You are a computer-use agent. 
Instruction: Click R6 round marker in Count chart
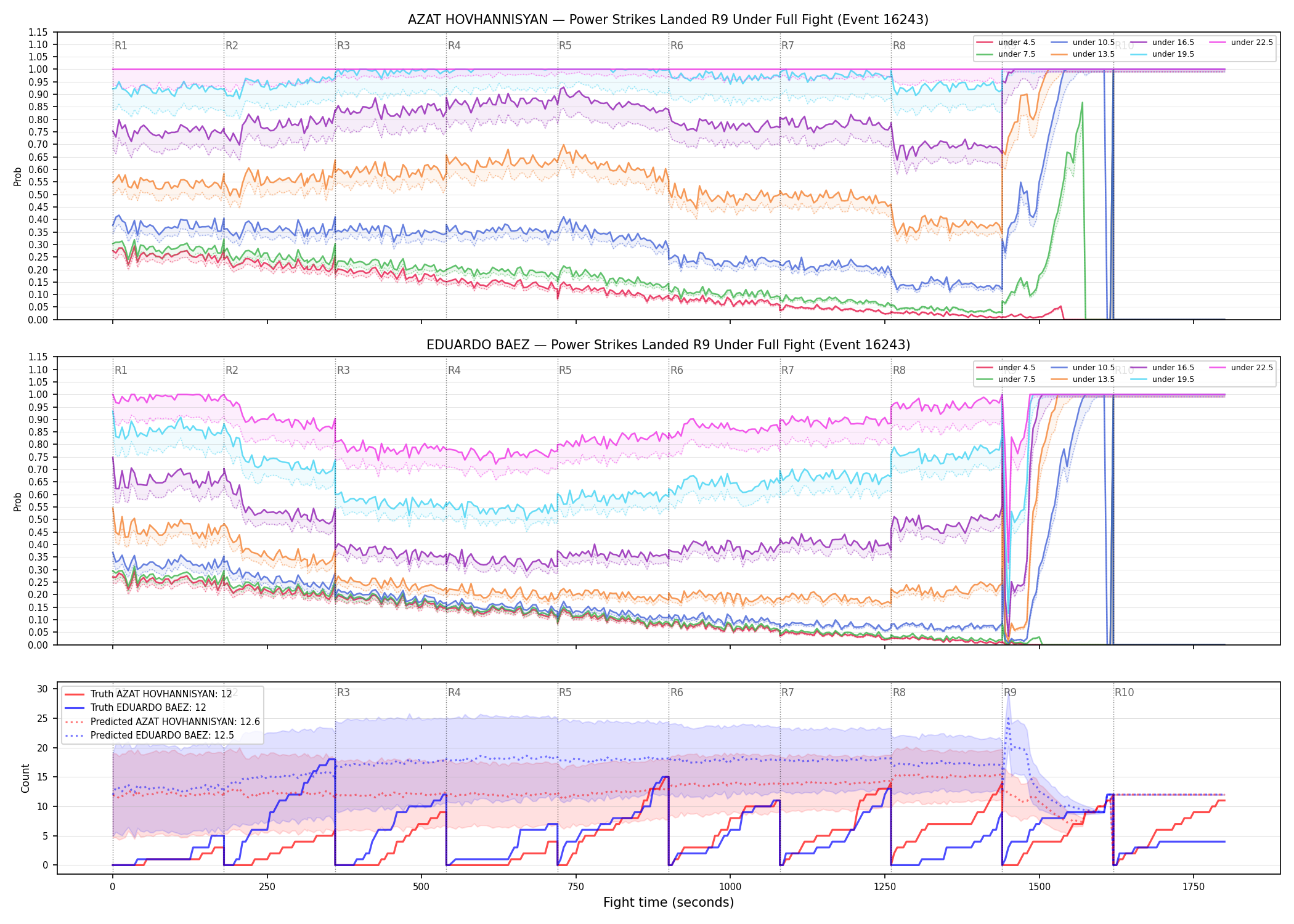click(x=677, y=692)
